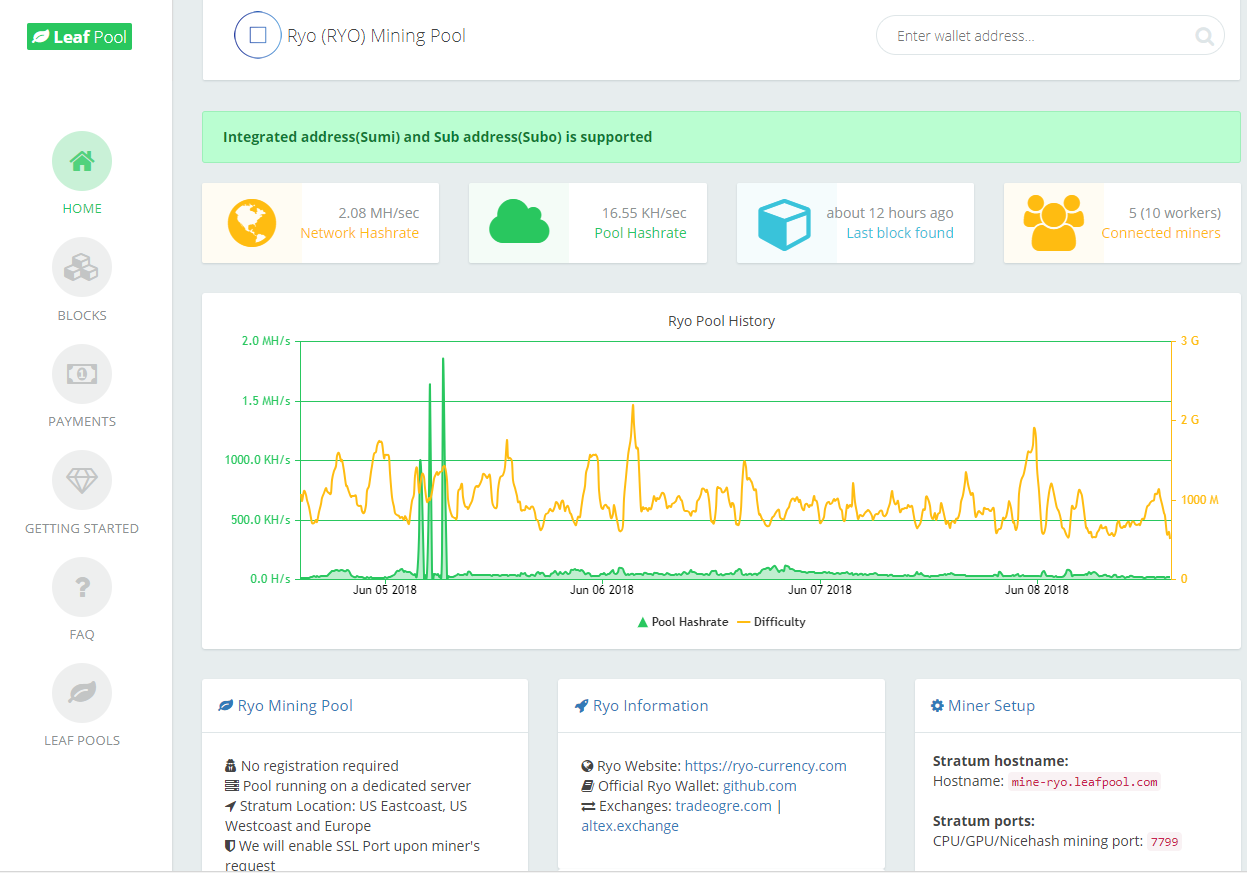Click the Ryo Mining Pool panel heading
Viewport: 1247px width, 873px height.
point(295,706)
